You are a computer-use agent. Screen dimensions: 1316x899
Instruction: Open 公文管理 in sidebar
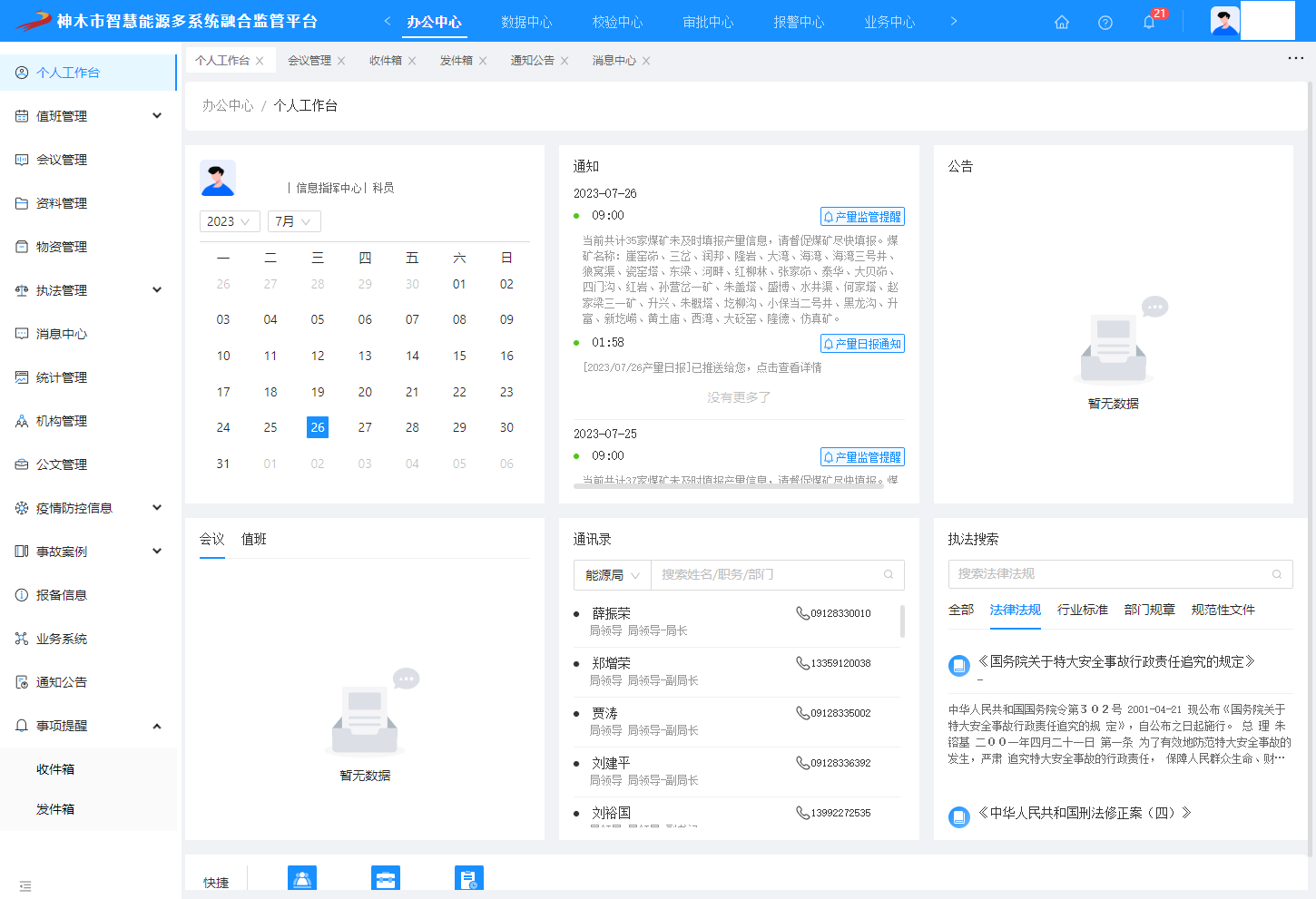[88, 464]
